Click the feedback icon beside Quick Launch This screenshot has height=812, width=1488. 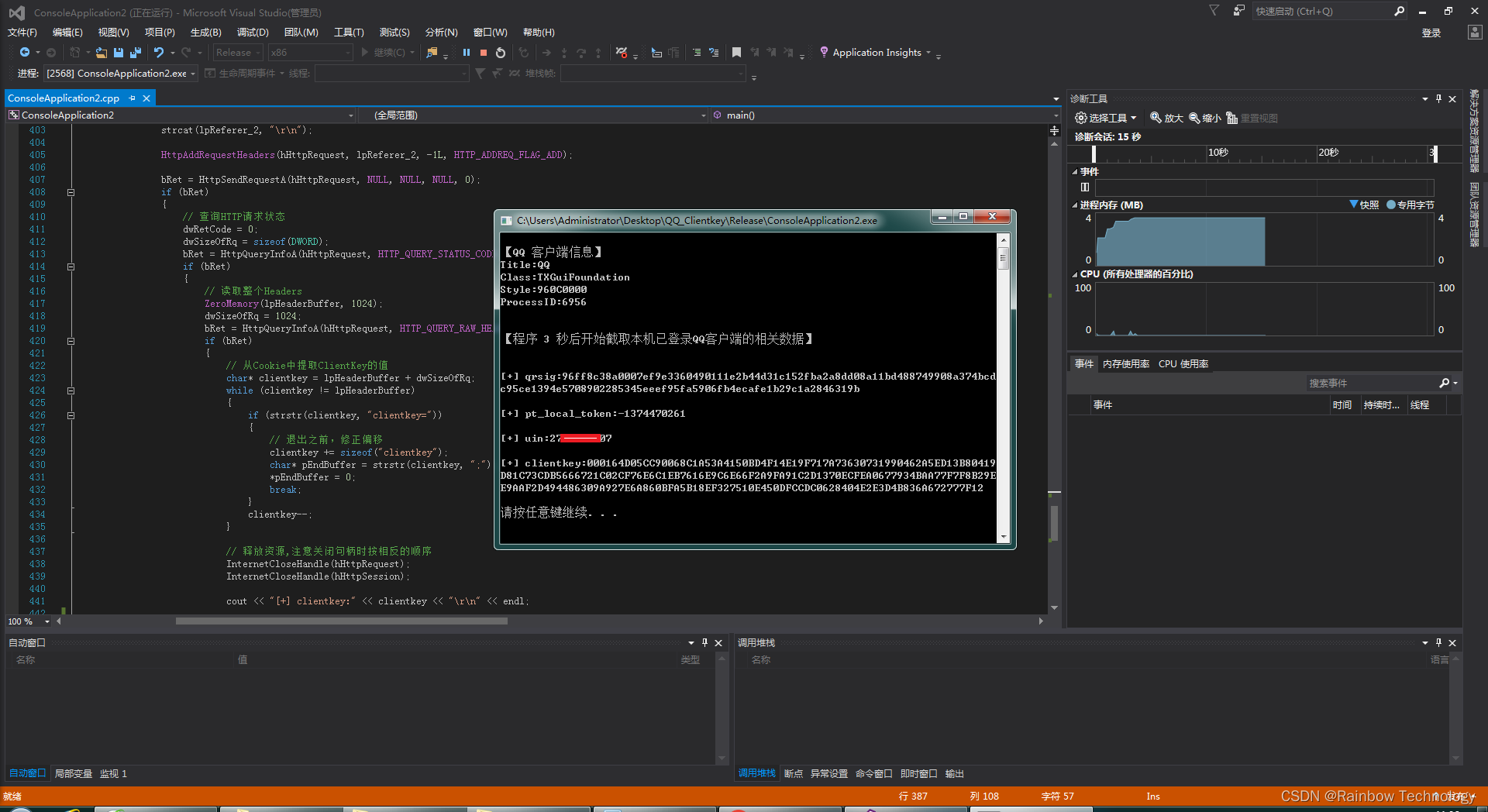point(1239,11)
